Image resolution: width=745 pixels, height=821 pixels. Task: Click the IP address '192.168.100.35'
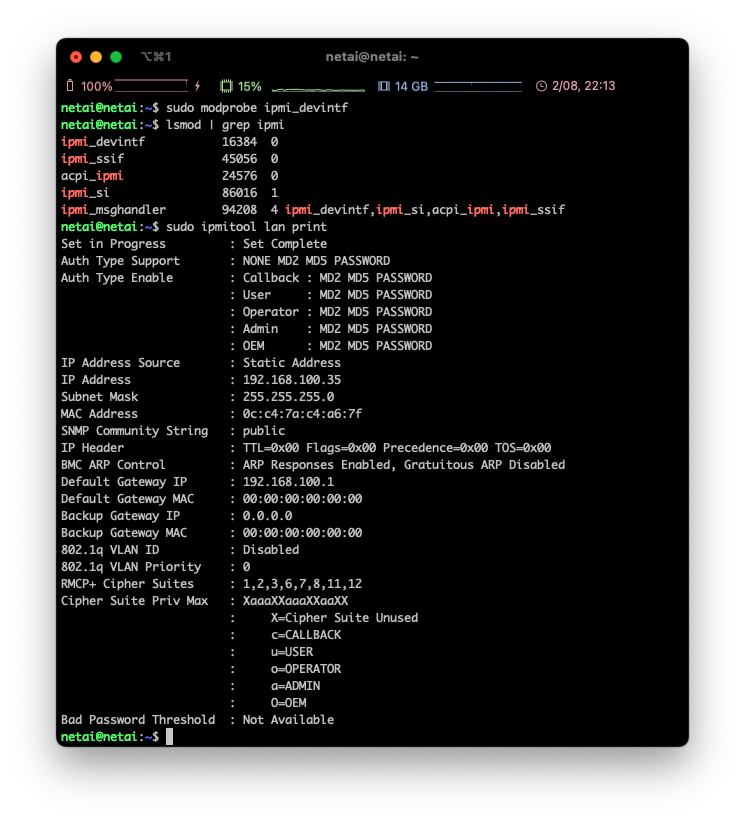292,380
